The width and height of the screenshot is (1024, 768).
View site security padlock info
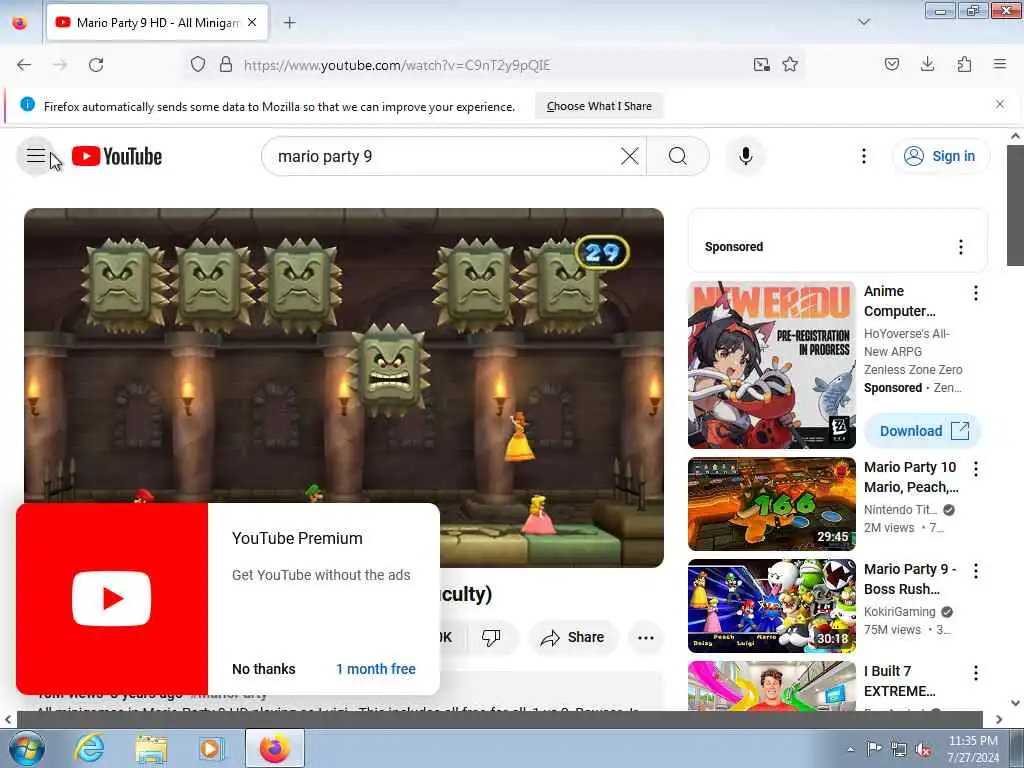pos(226,65)
